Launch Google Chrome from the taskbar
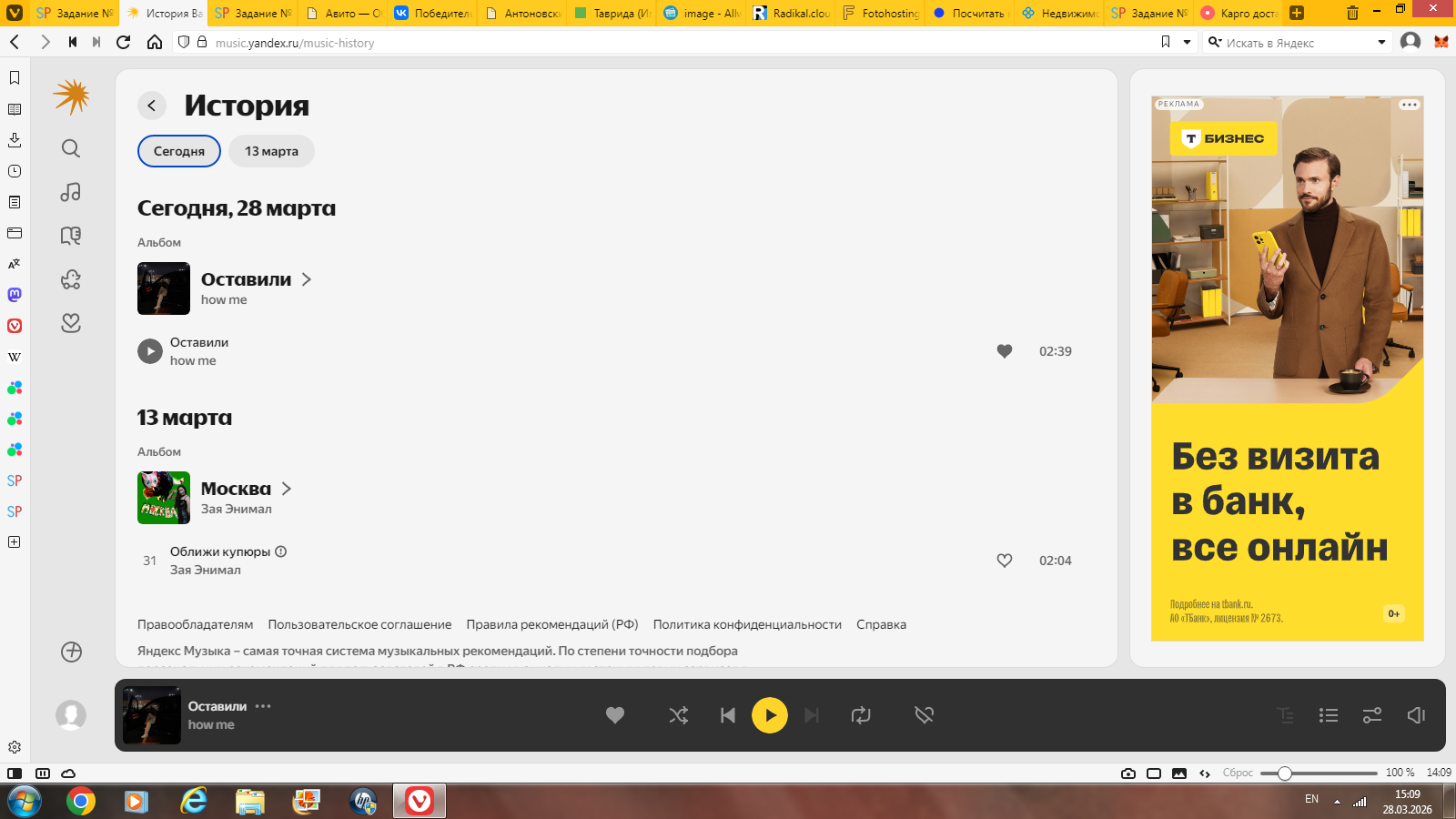Screen dimensions: 1456x819 point(80,801)
